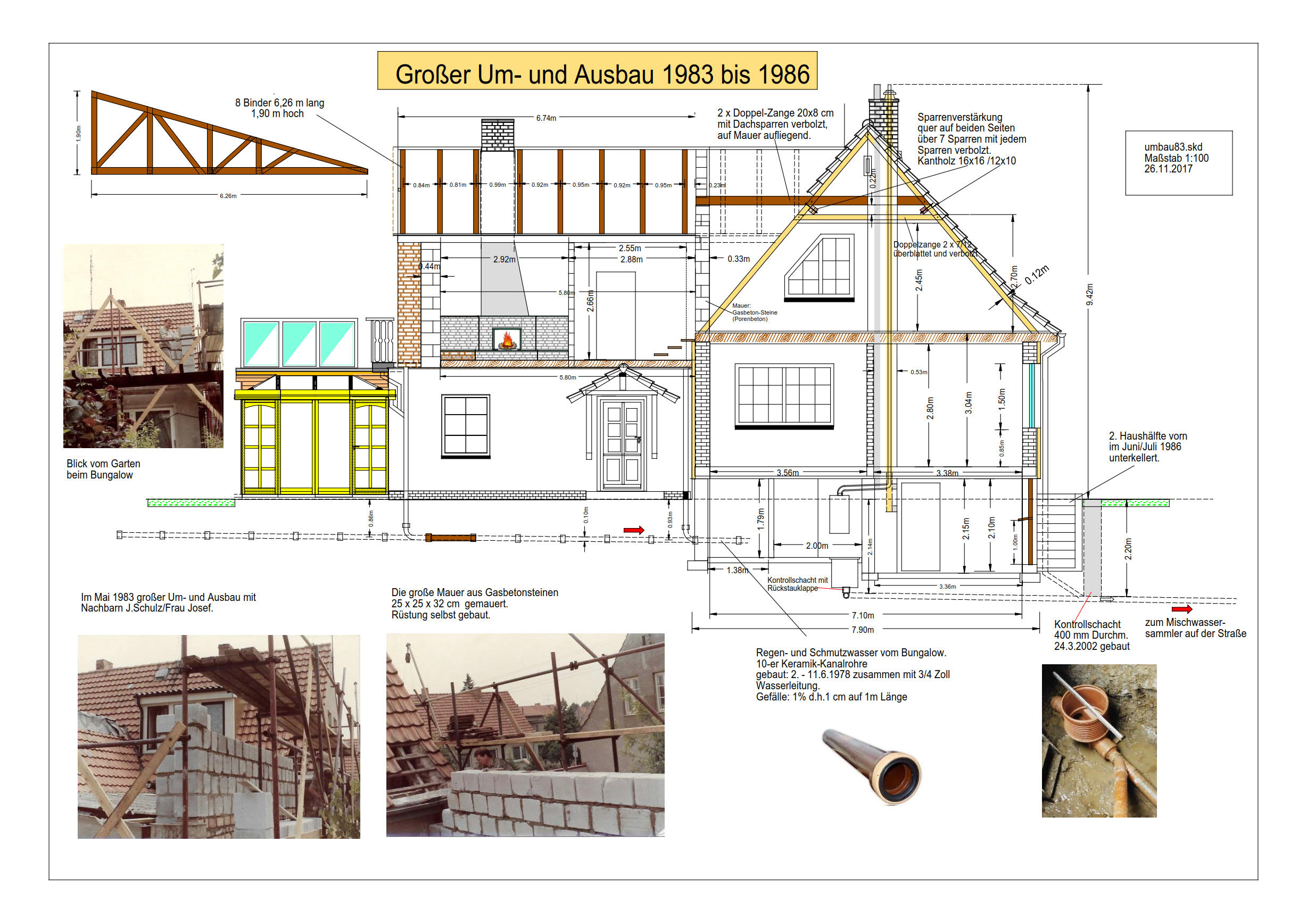1307x924 pixels.
Task: Click the 'Doppelzange 2 x 7/12' annotation
Action: 934,249
